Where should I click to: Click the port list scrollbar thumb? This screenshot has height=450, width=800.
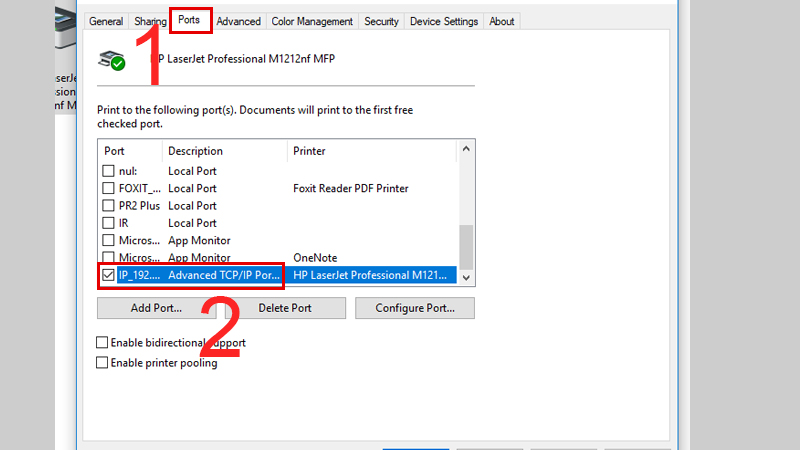click(x=466, y=247)
